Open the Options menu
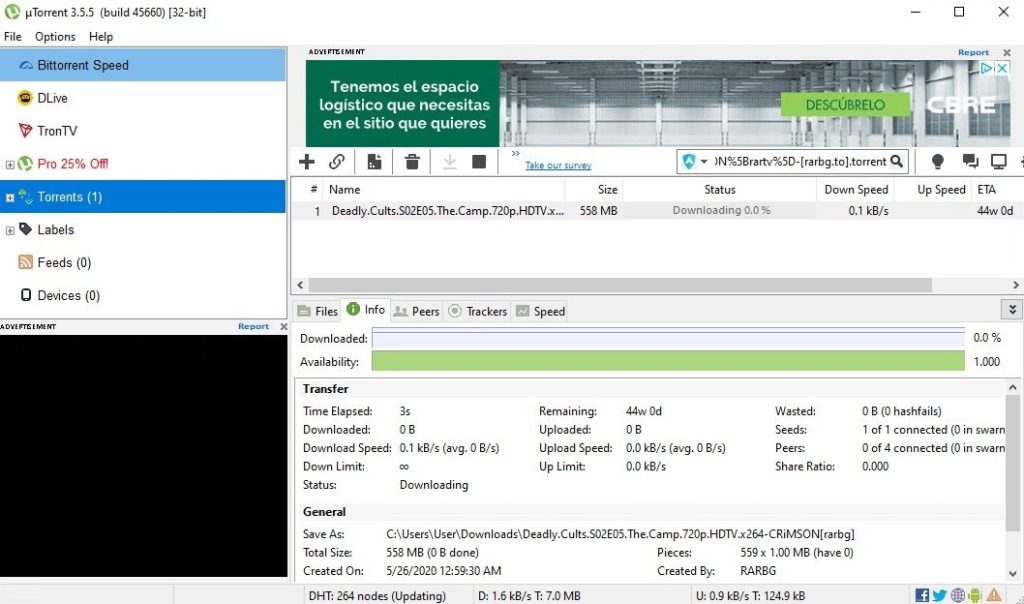 pyautogui.click(x=55, y=37)
